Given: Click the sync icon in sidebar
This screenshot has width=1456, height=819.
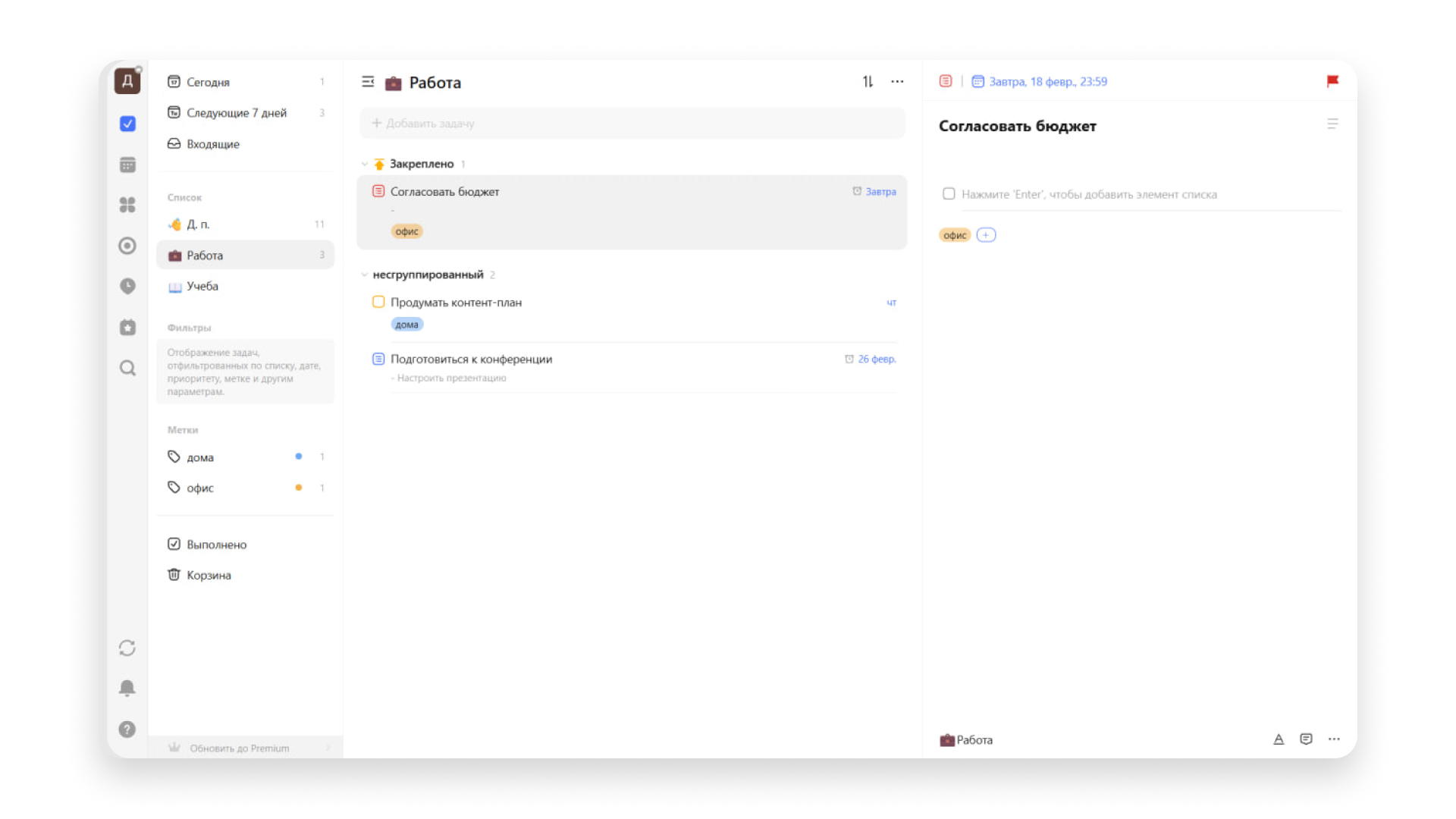Looking at the screenshot, I should (x=127, y=648).
